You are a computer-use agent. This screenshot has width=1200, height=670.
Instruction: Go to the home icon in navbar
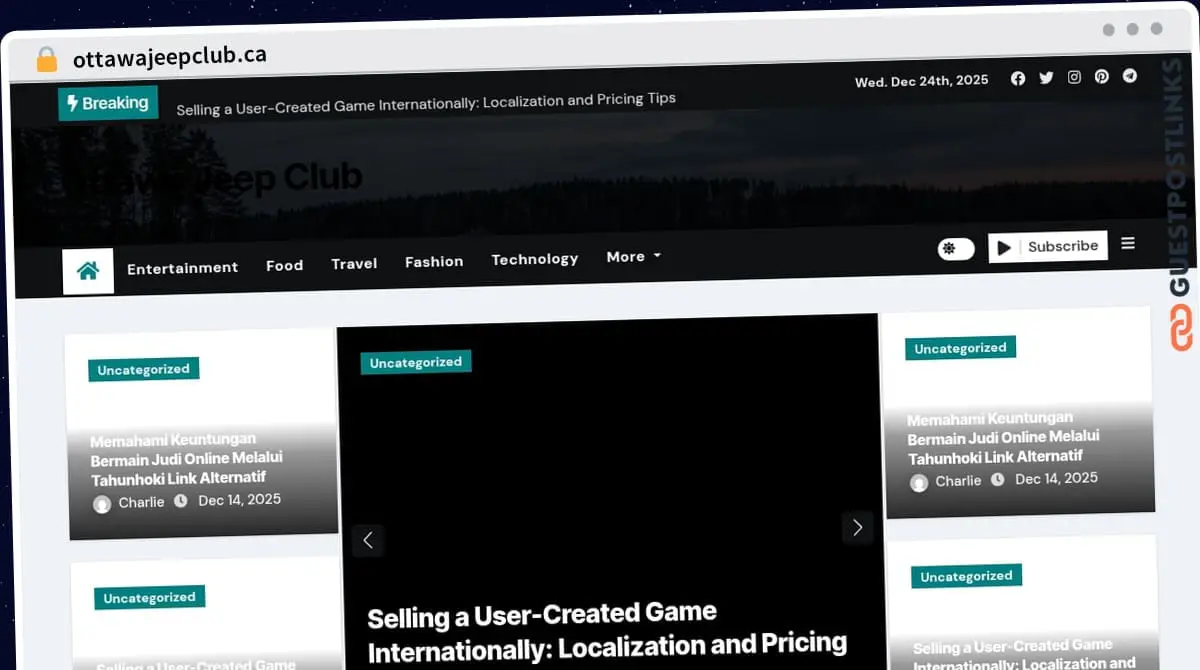click(88, 271)
